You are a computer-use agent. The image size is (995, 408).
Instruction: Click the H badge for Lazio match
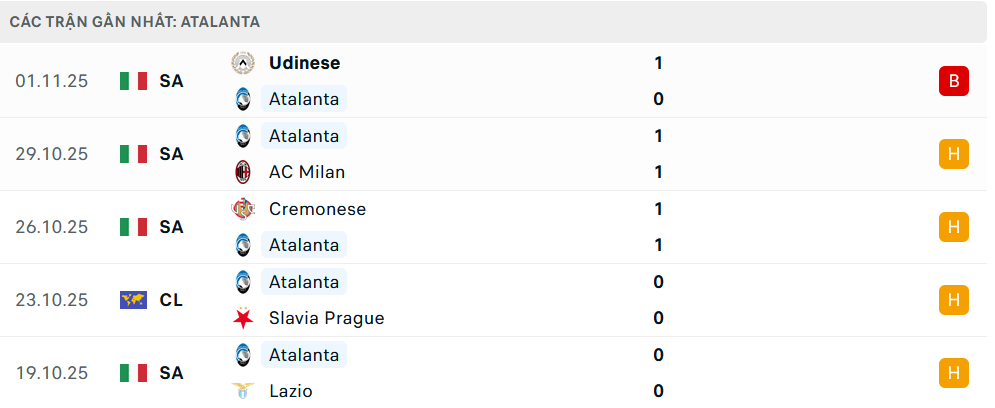(953, 373)
